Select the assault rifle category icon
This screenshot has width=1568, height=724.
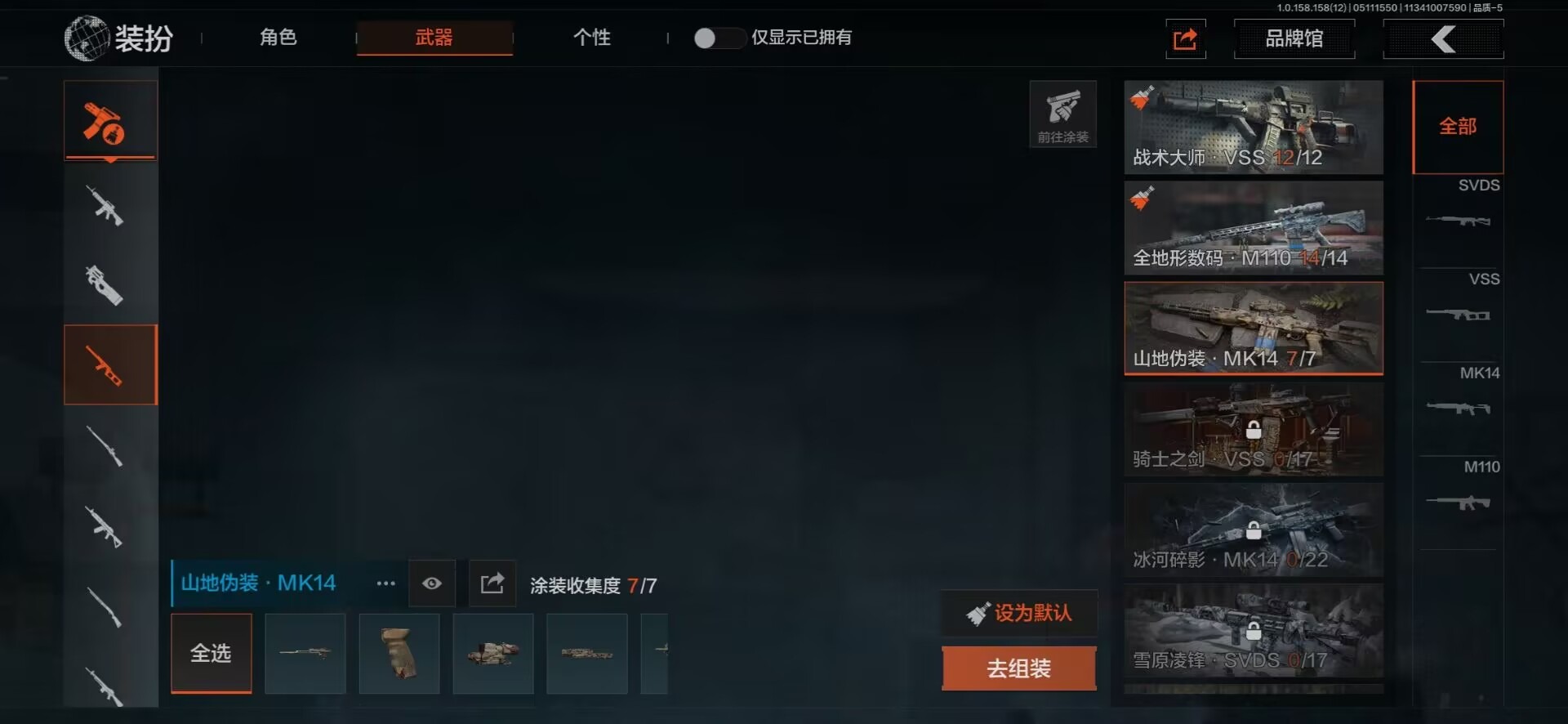tap(106, 205)
